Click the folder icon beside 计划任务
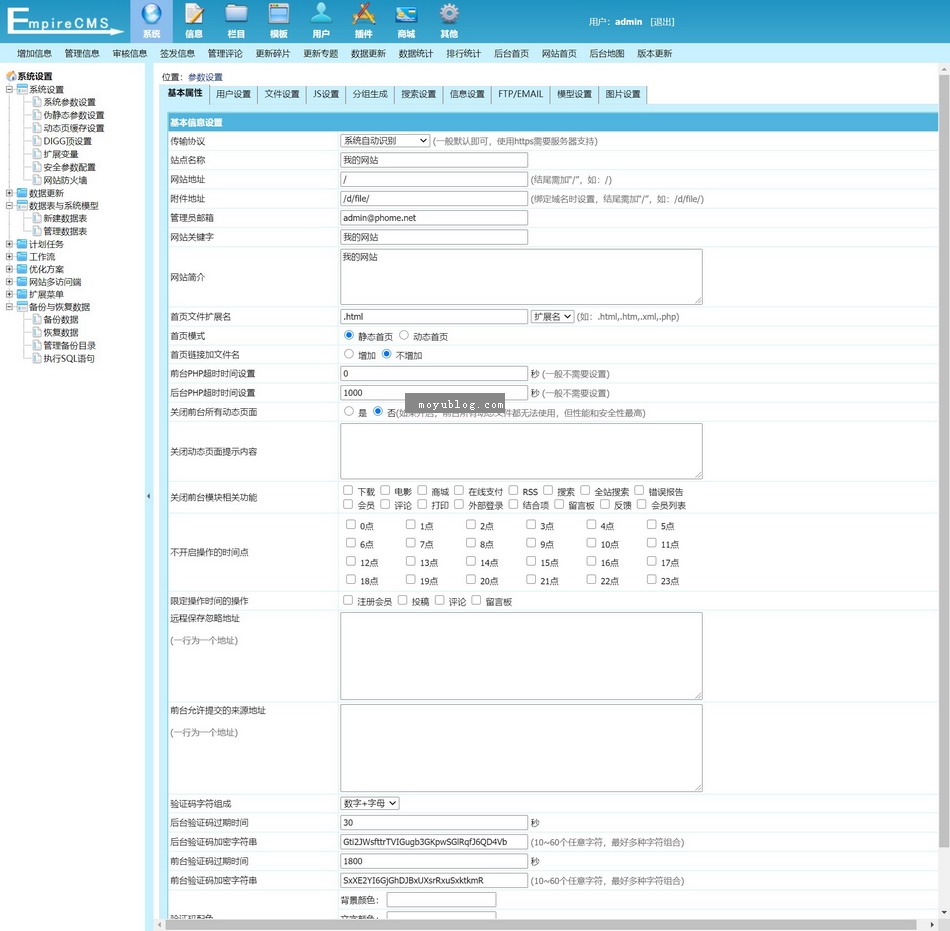950x931 pixels. tap(22, 244)
